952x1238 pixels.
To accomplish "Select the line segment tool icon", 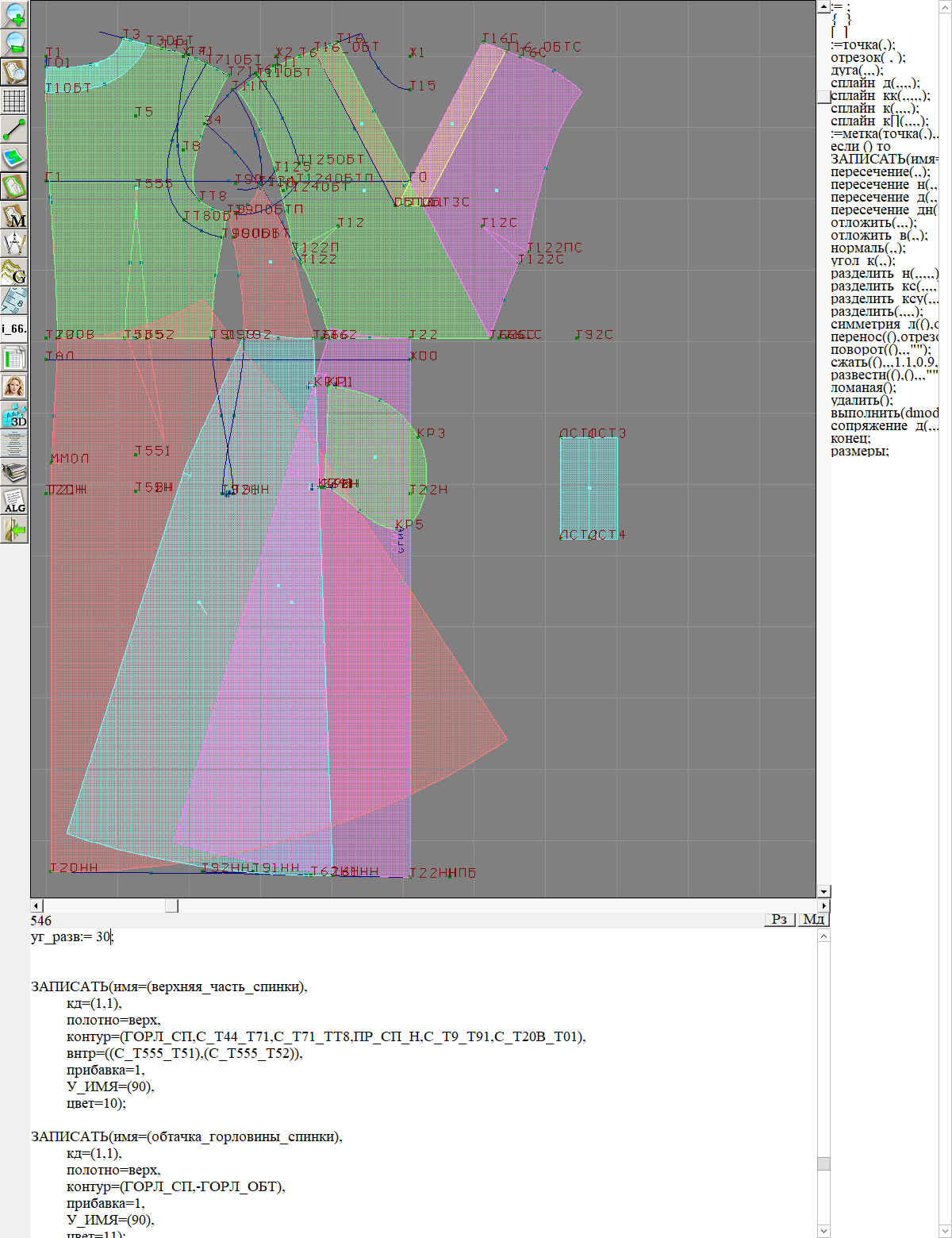I will [x=15, y=129].
